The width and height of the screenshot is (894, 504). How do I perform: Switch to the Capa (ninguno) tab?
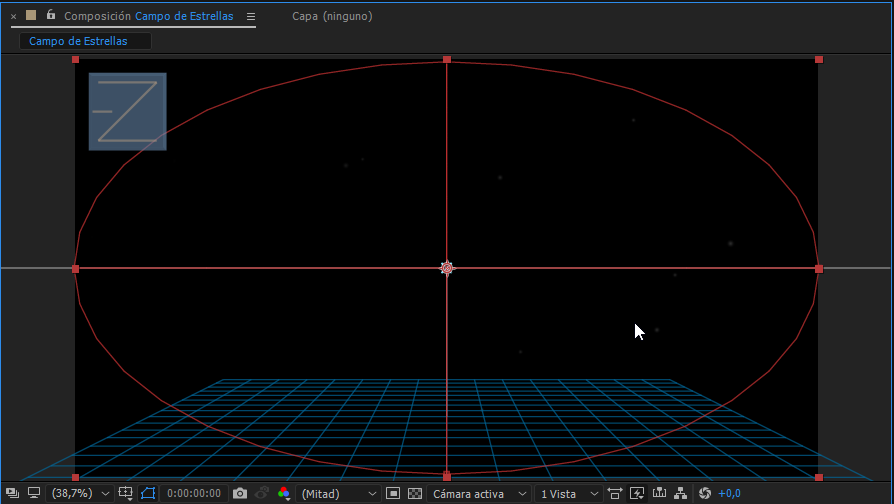pos(332,16)
